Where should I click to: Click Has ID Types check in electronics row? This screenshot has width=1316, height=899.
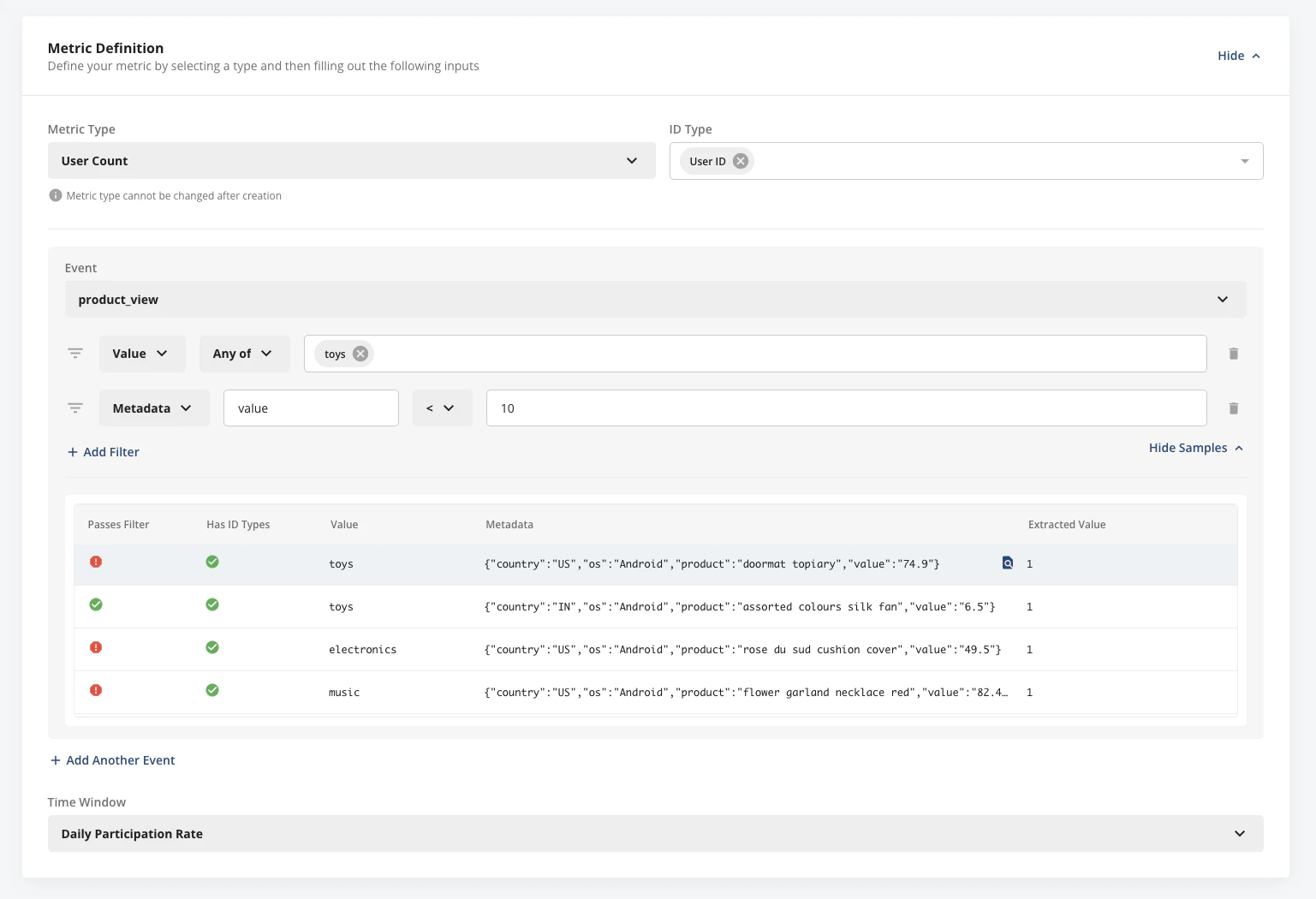click(212, 647)
